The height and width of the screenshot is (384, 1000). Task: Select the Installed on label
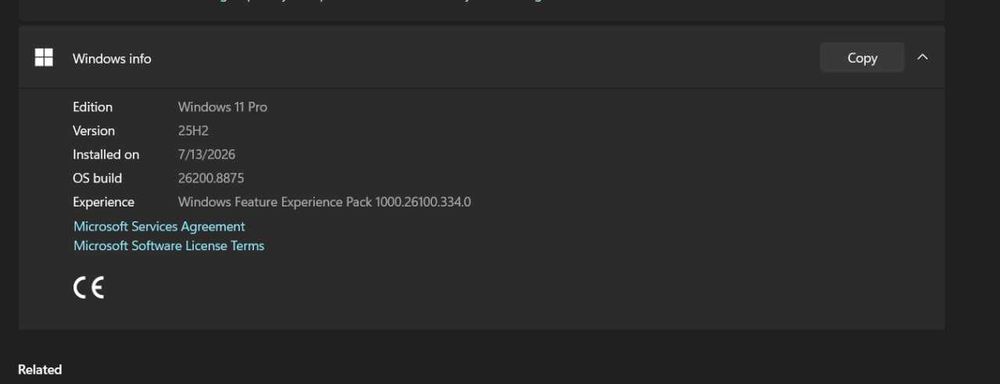[106, 154]
